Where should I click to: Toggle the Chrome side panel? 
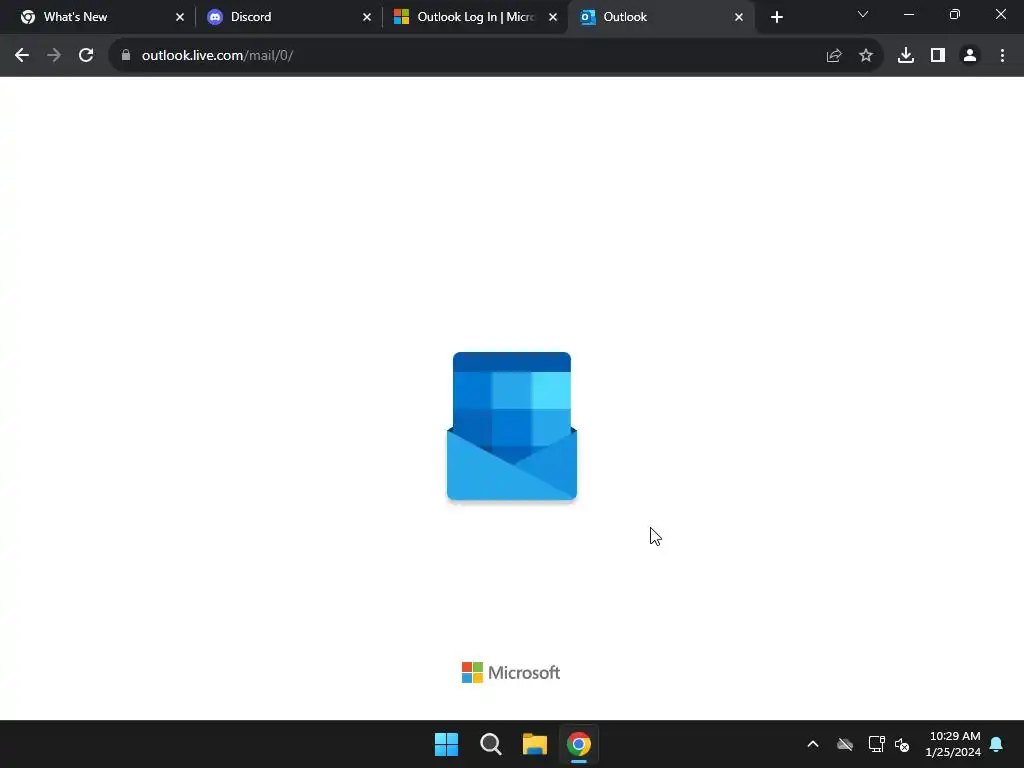coord(938,56)
